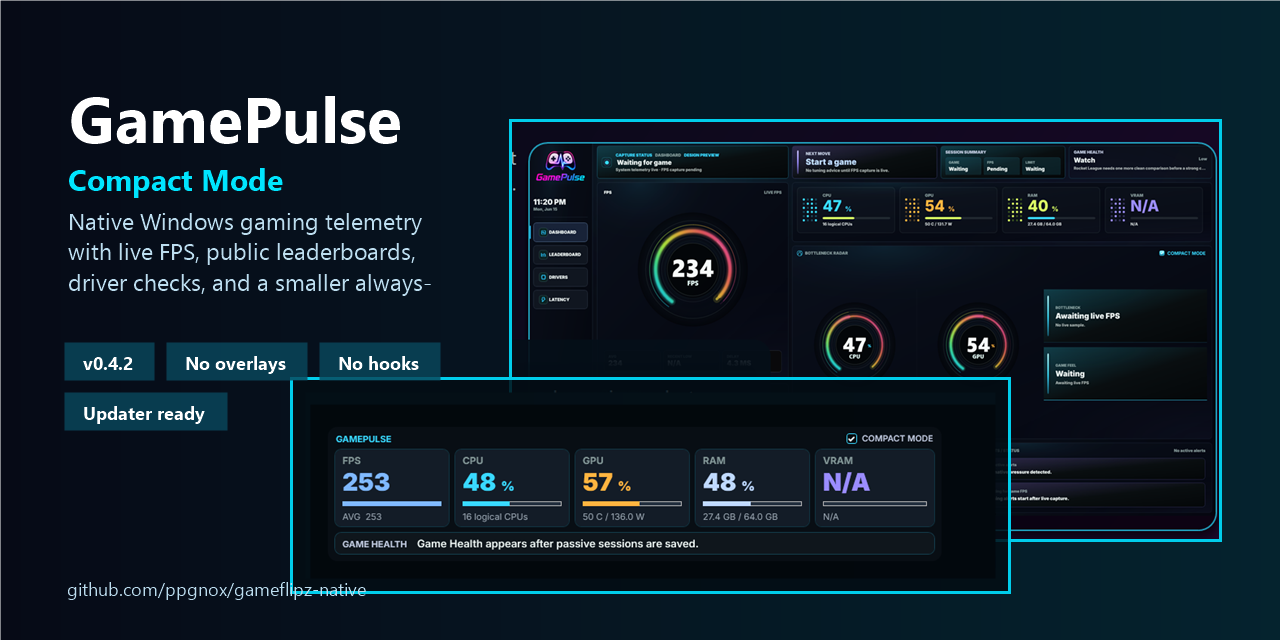
Task: Switch to the Design Preview tab
Action: point(703,155)
